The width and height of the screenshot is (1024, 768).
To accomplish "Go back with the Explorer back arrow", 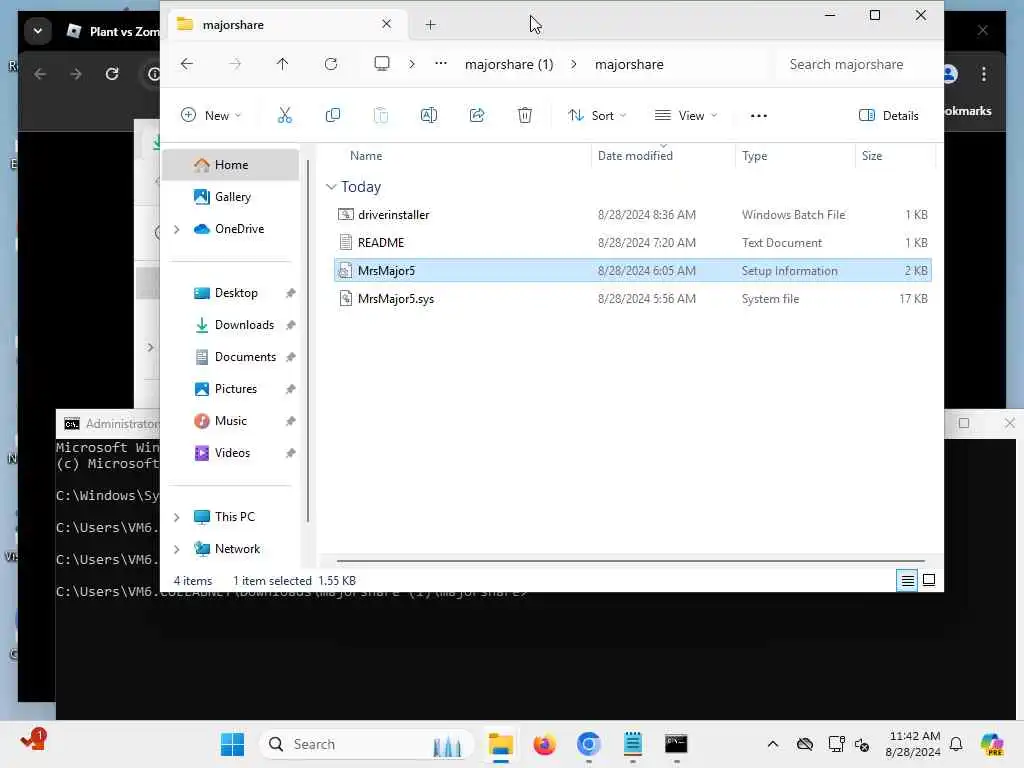I will (187, 64).
